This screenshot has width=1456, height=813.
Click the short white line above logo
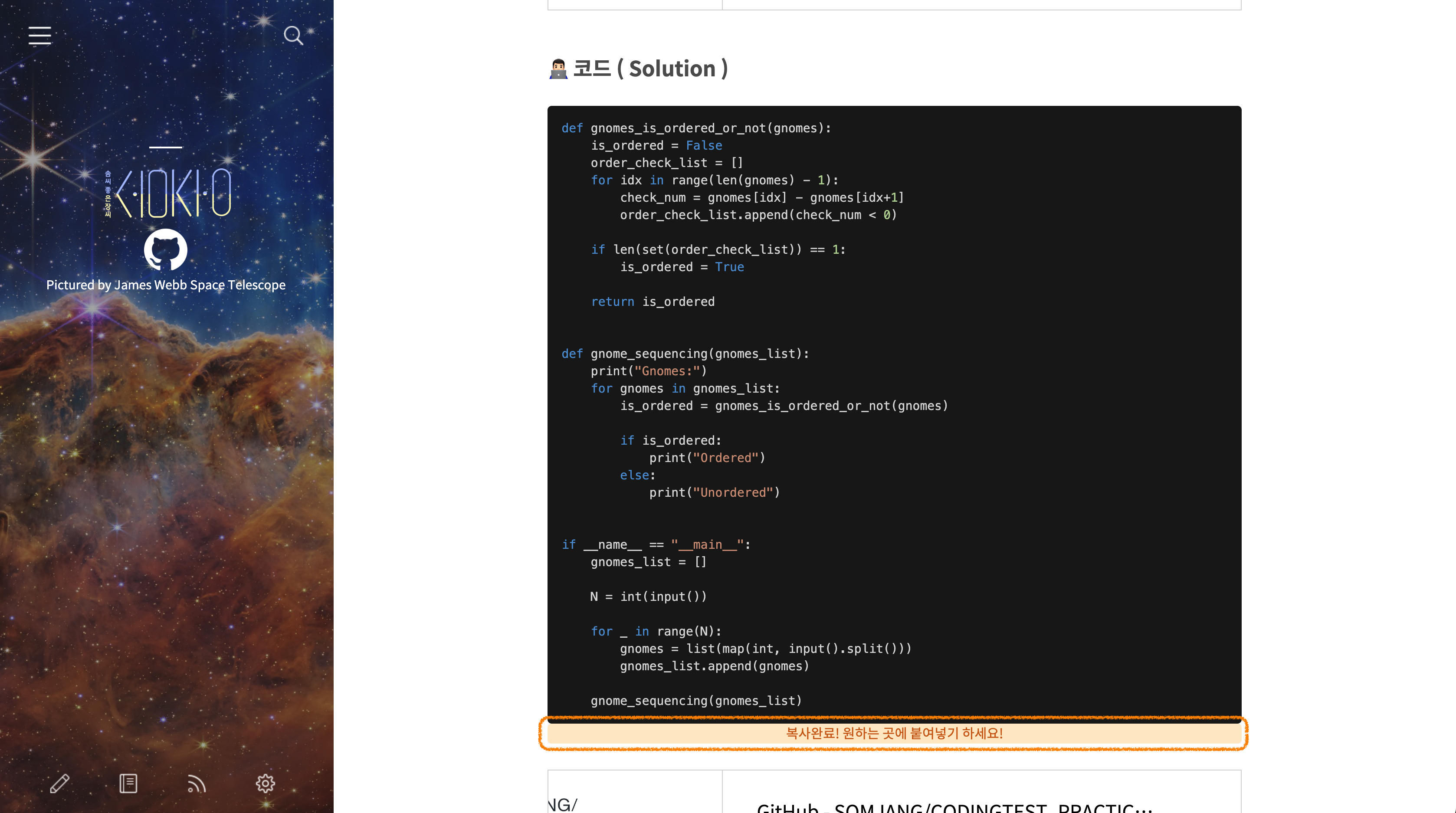pyautogui.click(x=166, y=147)
